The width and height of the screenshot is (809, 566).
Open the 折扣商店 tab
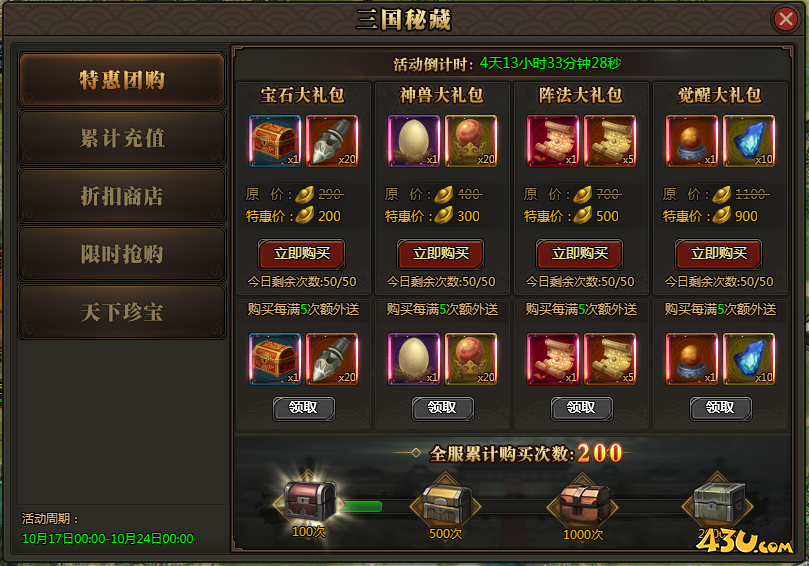pos(122,196)
